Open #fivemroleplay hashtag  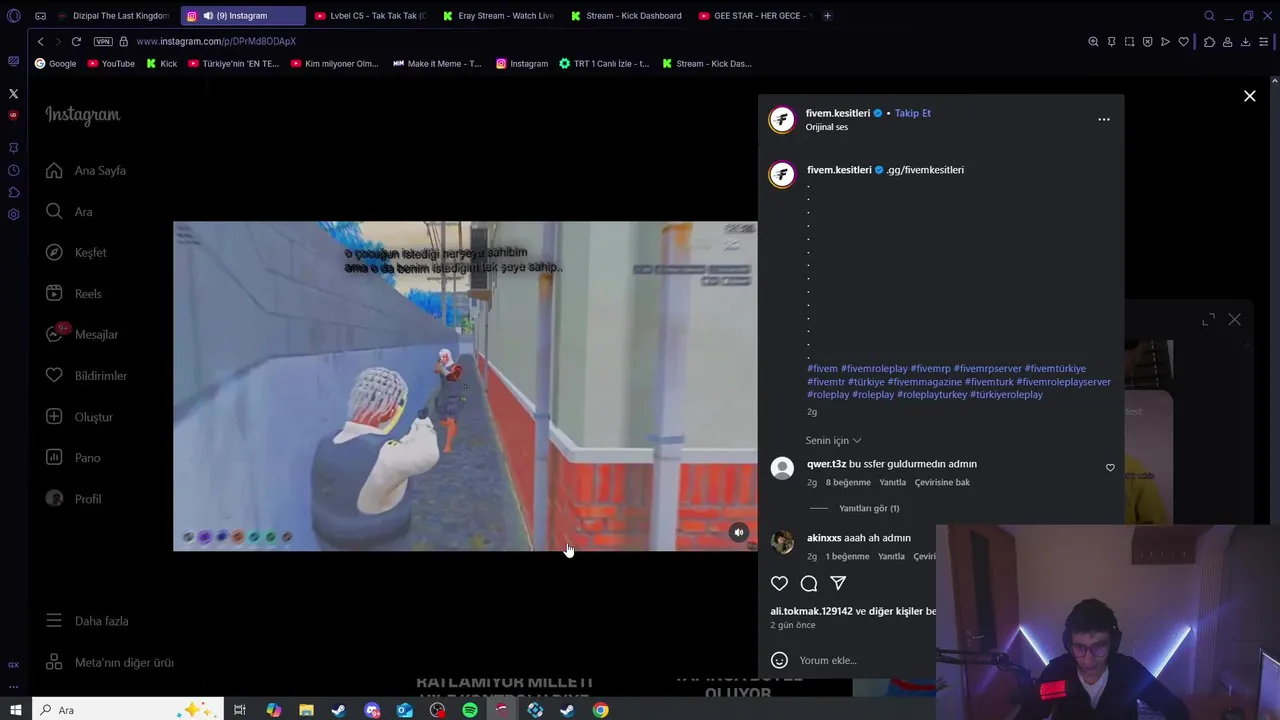(874, 369)
